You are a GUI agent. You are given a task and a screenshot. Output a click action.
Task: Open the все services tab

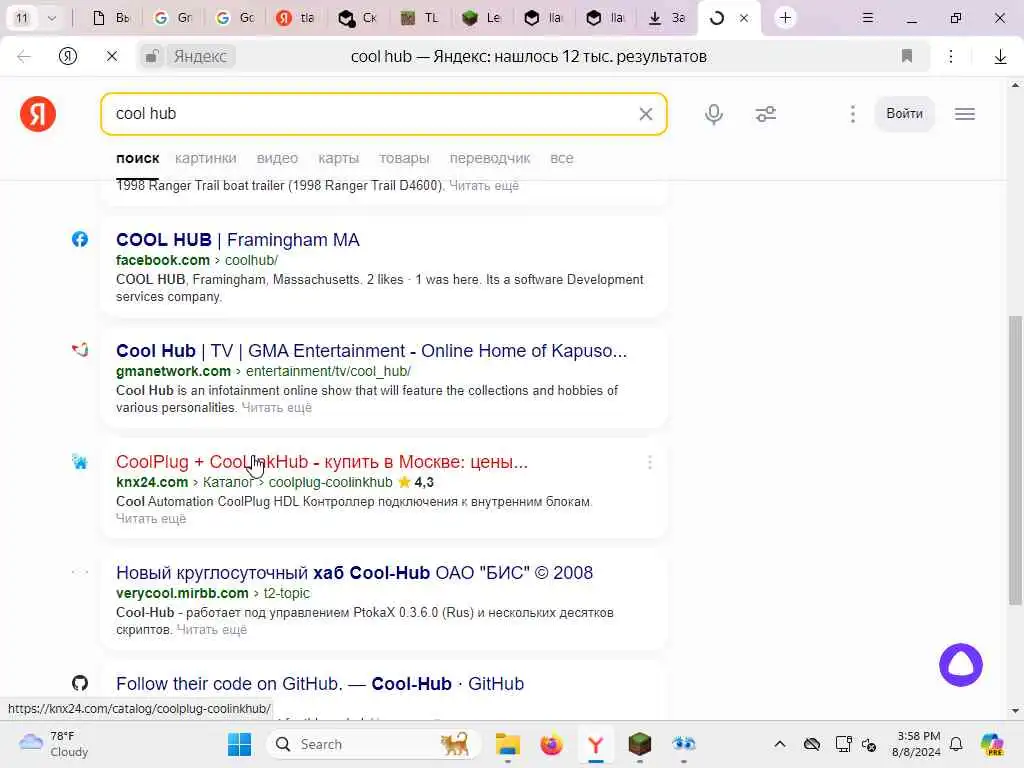pos(562,158)
